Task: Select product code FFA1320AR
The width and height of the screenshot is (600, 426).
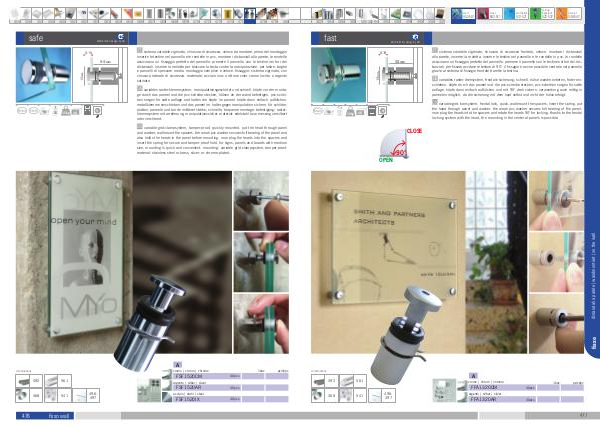Action: click(x=484, y=399)
